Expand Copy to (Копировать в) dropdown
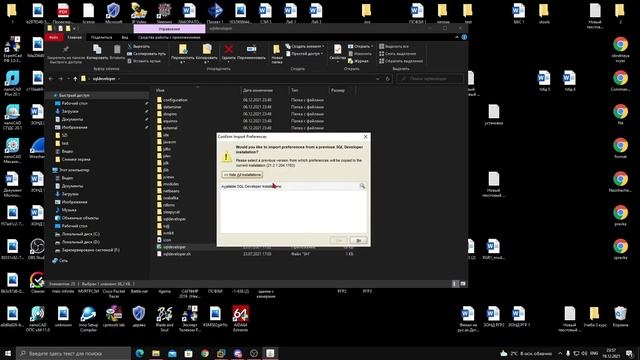640x360 pixels. [x=207, y=62]
